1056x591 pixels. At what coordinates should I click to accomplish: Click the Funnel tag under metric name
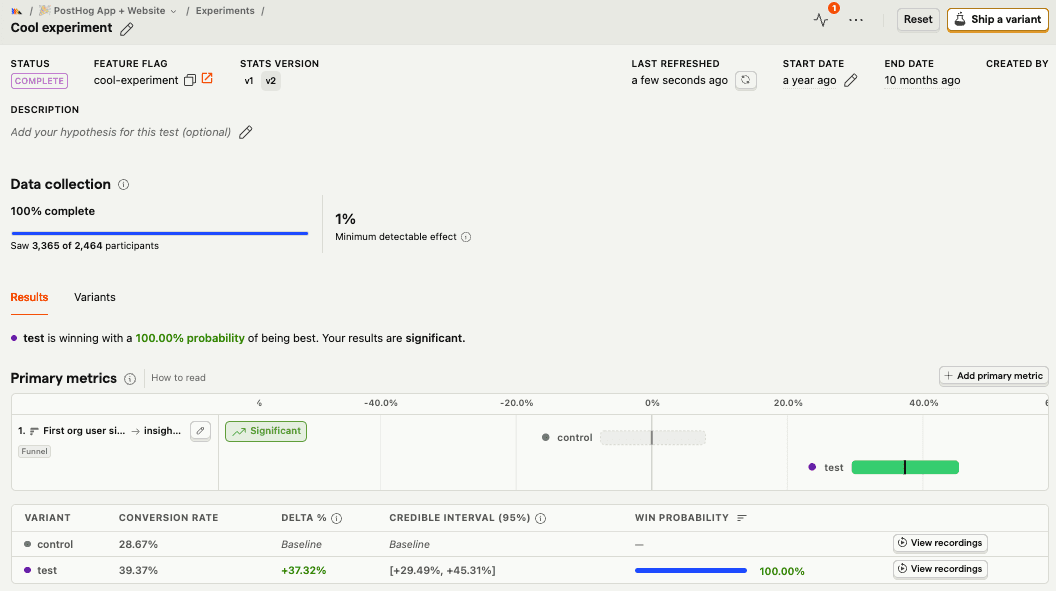[34, 452]
